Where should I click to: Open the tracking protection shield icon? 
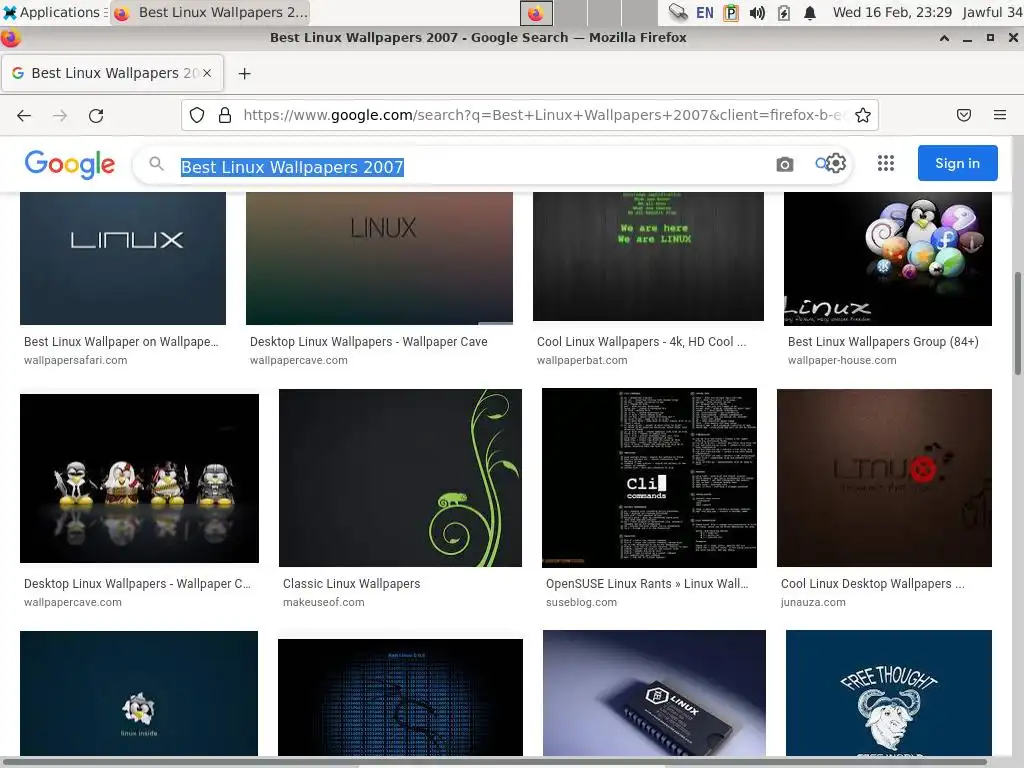(197, 116)
